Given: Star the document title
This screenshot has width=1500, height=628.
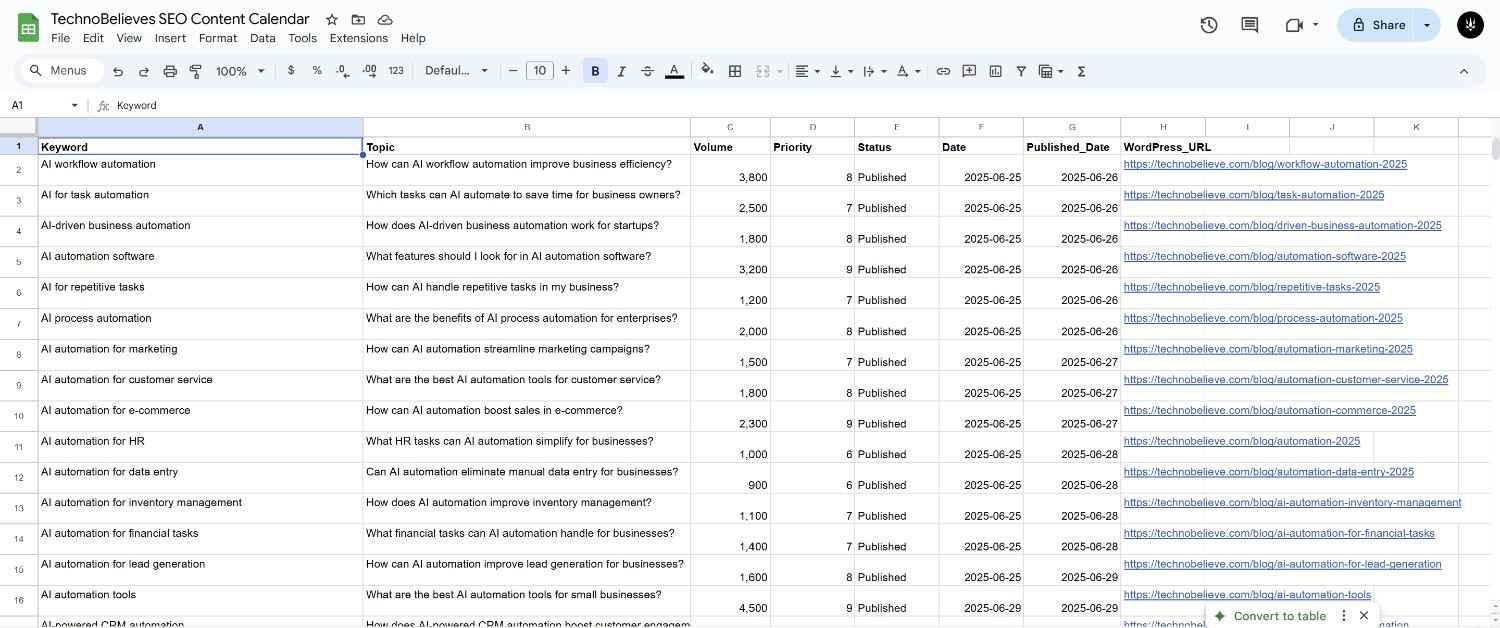Looking at the screenshot, I should [332, 20].
